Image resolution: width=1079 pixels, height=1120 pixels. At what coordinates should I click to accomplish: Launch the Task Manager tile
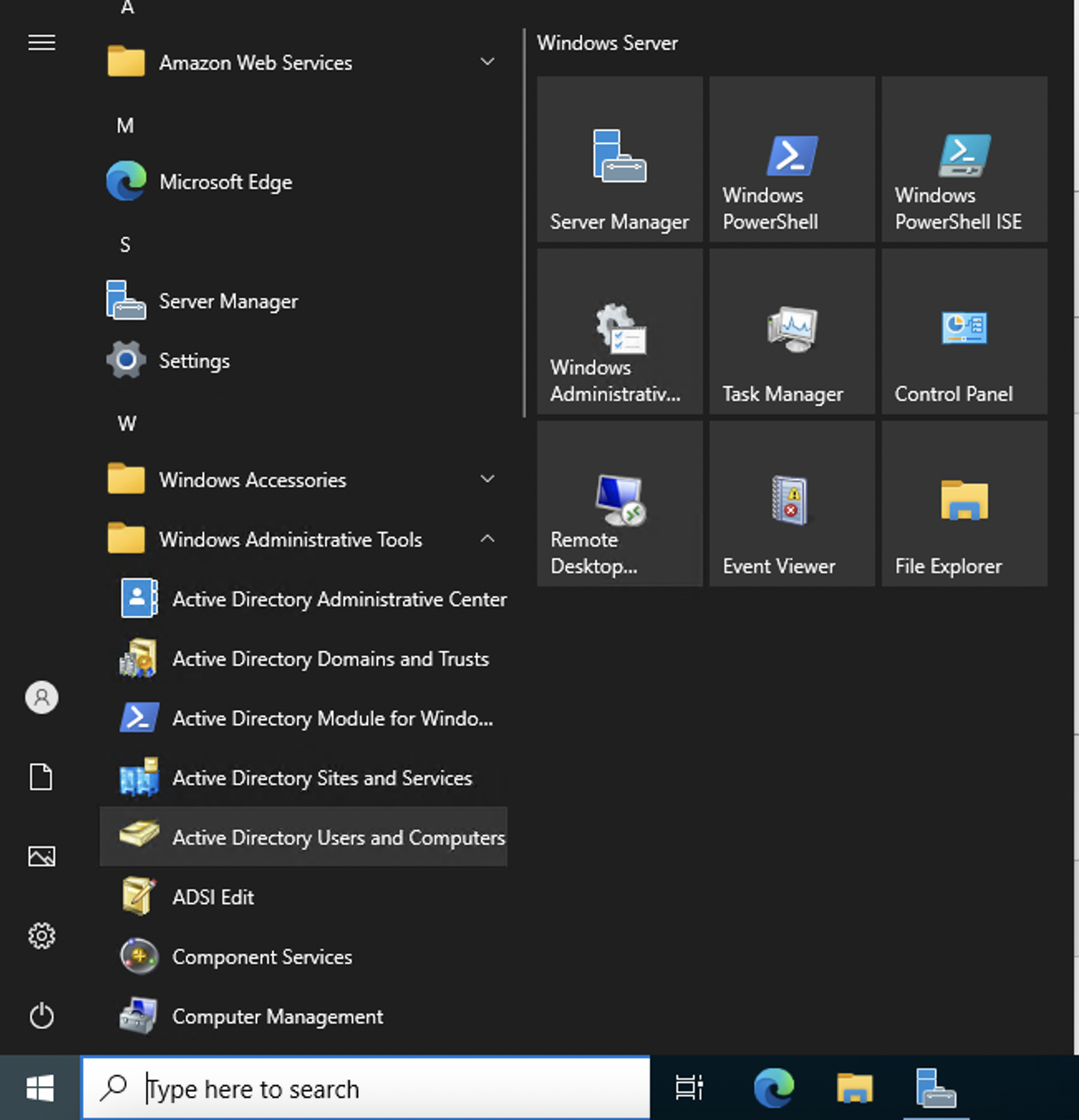coord(792,331)
